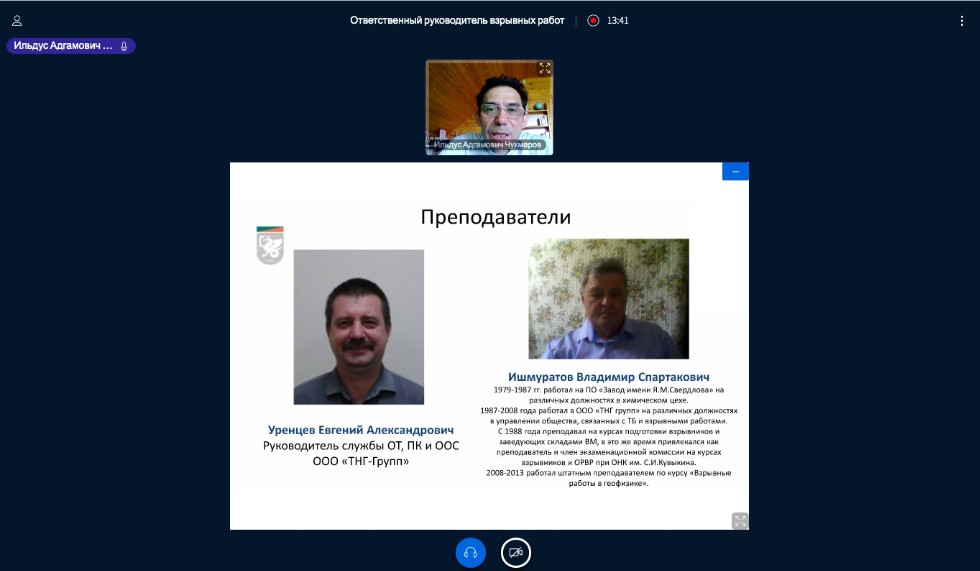This screenshot has height=571, width=980.
Task: Toggle the users list panel icon
Action: [x=17, y=20]
